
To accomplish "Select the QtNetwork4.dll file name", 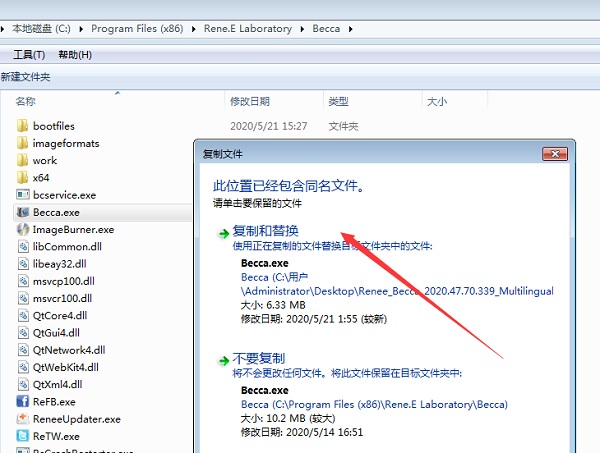I will 69,350.
